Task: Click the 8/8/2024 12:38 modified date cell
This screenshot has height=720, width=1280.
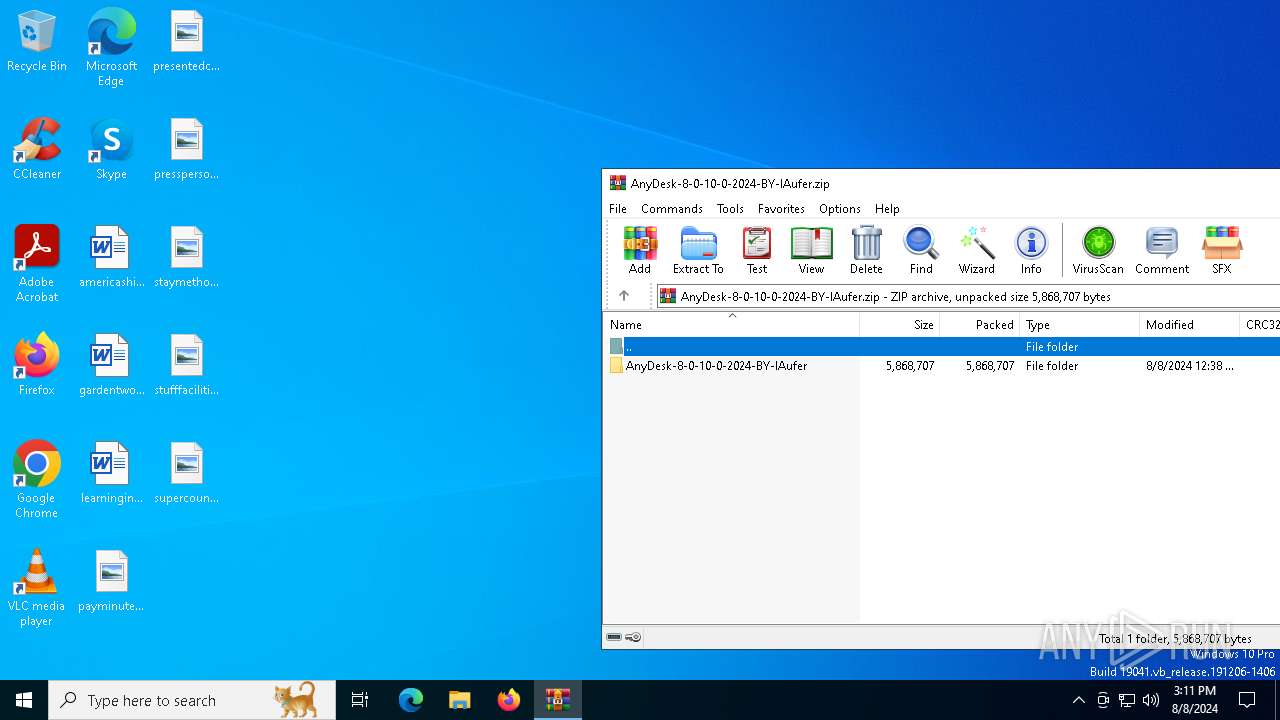Action: [1190, 366]
